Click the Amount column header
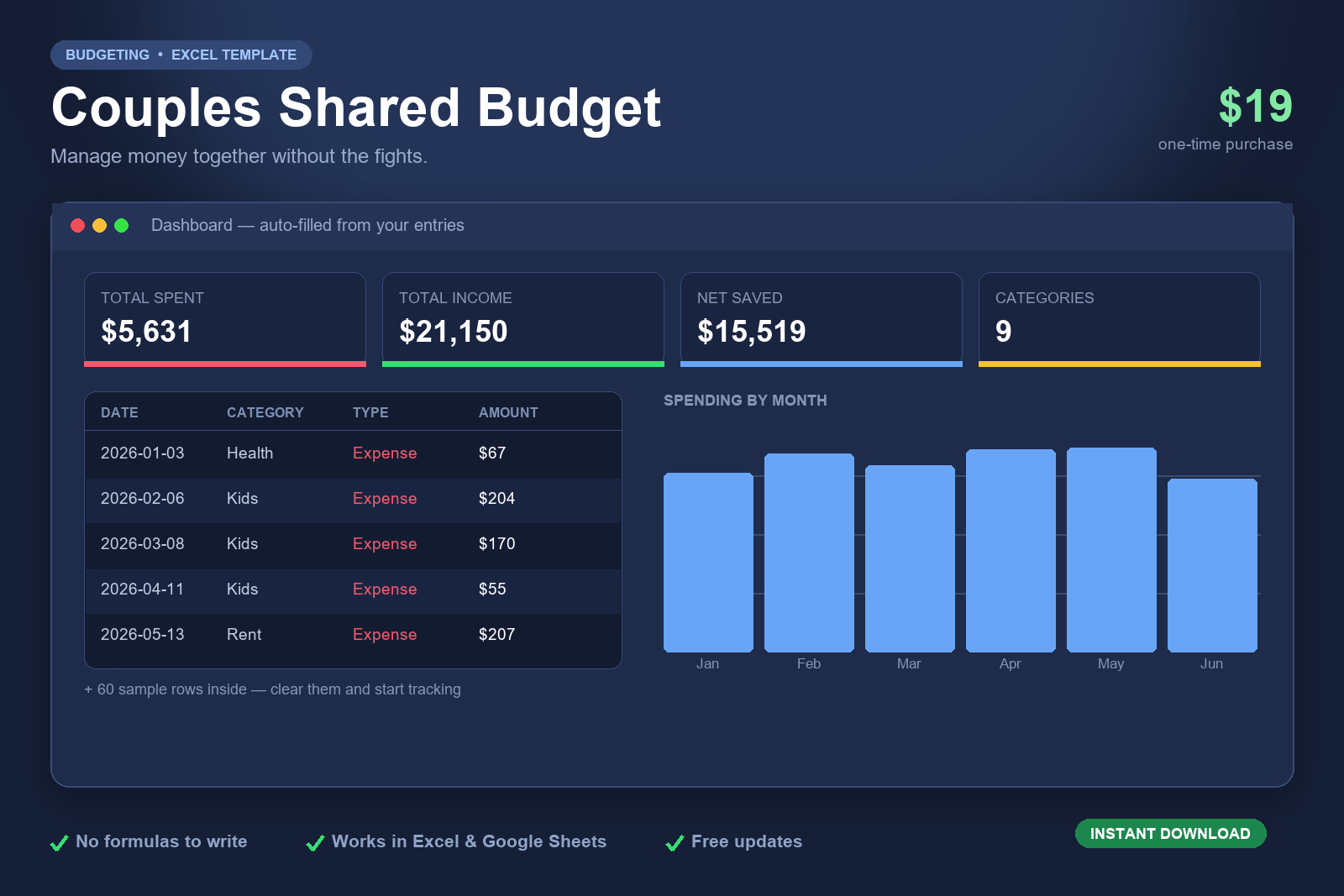The width and height of the screenshot is (1344, 896). tap(508, 412)
